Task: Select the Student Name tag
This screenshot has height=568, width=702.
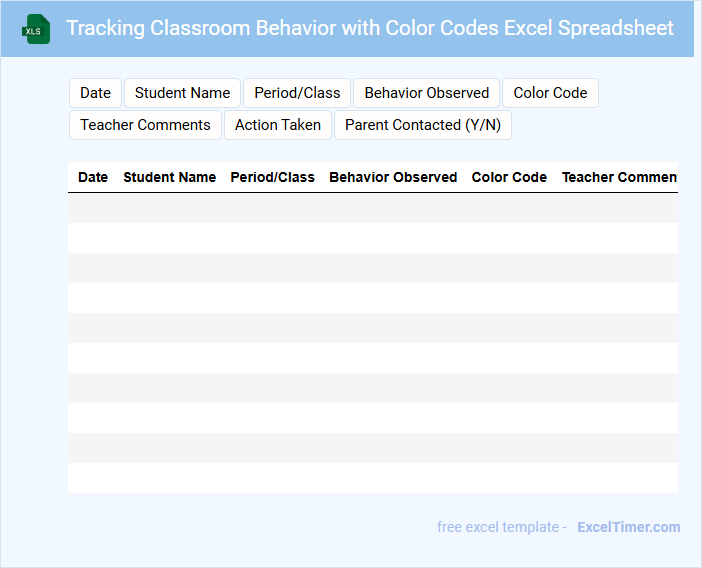Action: [x=182, y=93]
